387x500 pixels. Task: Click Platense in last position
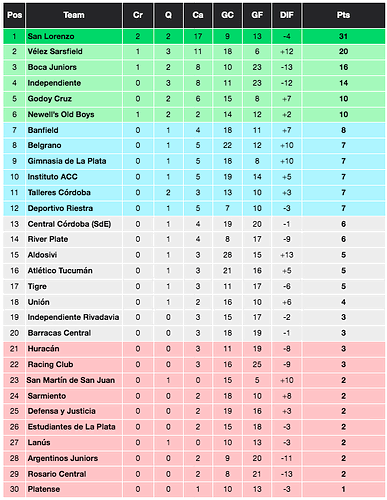click(x=44, y=489)
